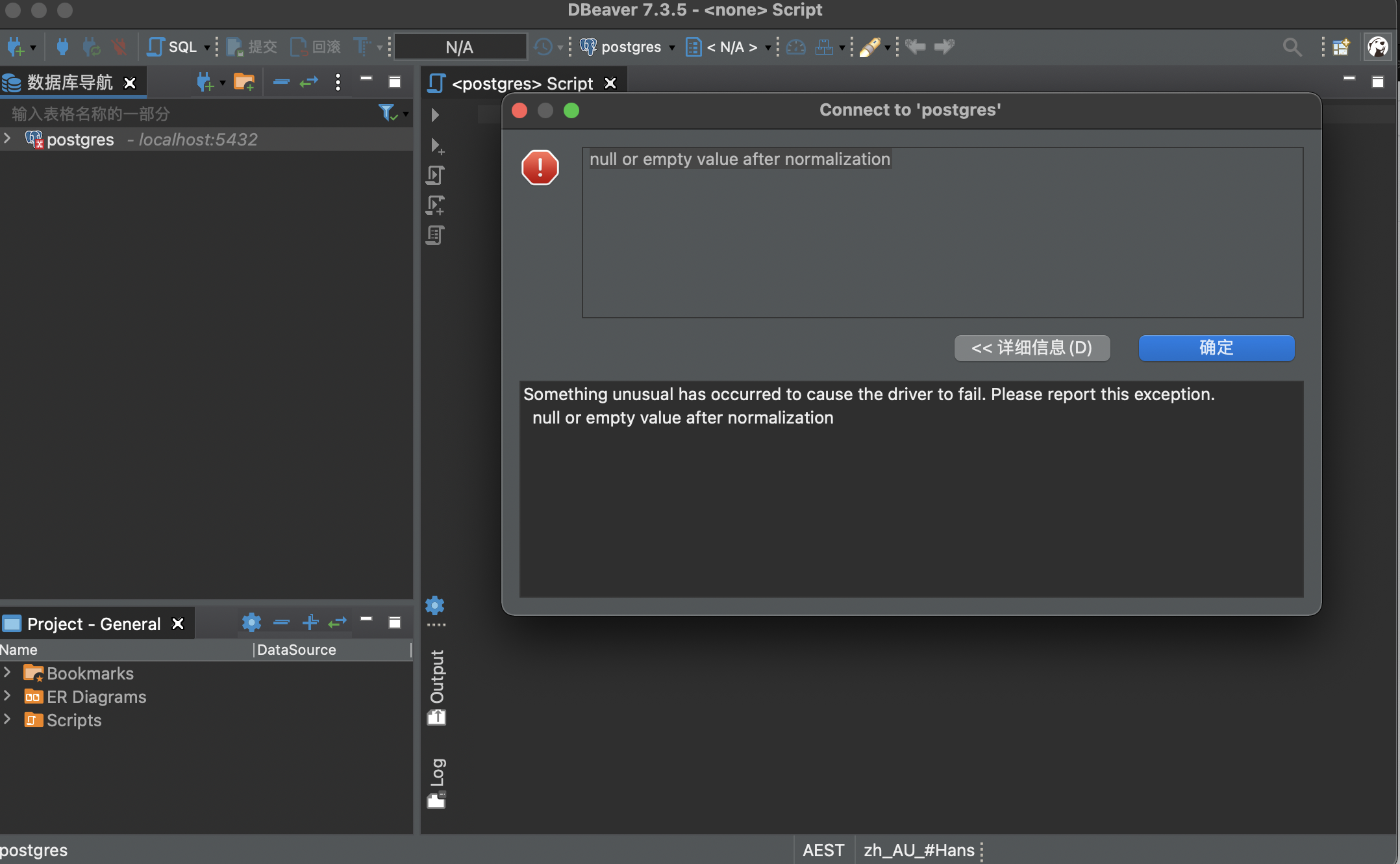
Task: Expand the Bookmarks folder
Action: [8, 672]
